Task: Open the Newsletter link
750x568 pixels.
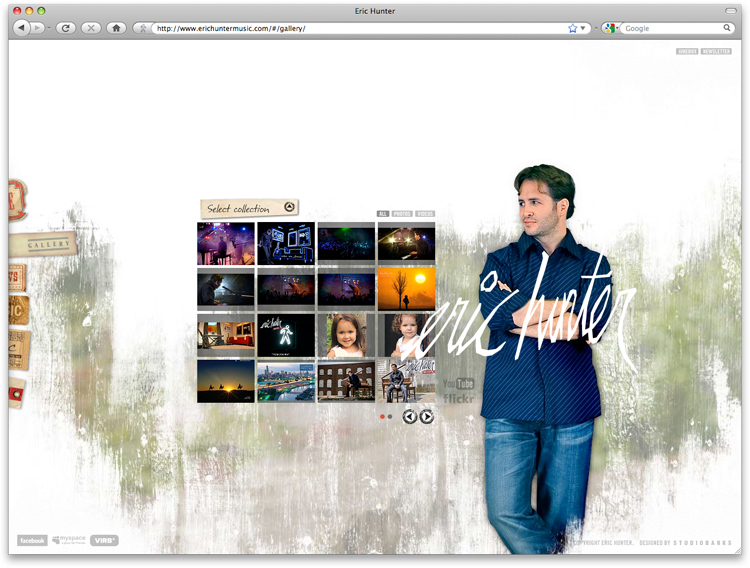Action: (x=716, y=51)
